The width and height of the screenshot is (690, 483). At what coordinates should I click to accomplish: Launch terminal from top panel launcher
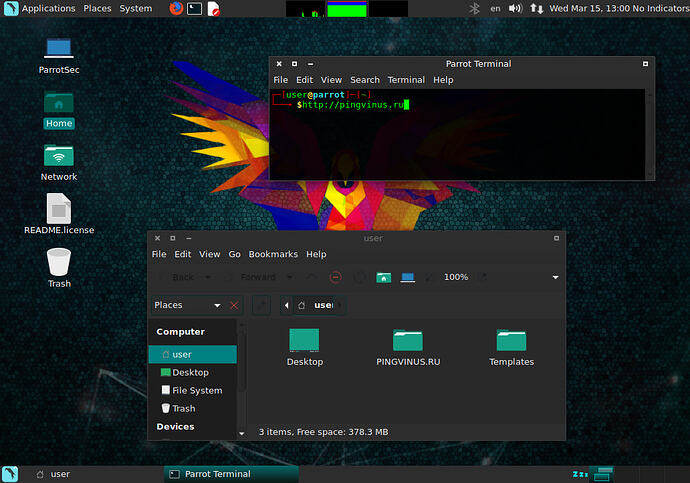click(x=195, y=8)
